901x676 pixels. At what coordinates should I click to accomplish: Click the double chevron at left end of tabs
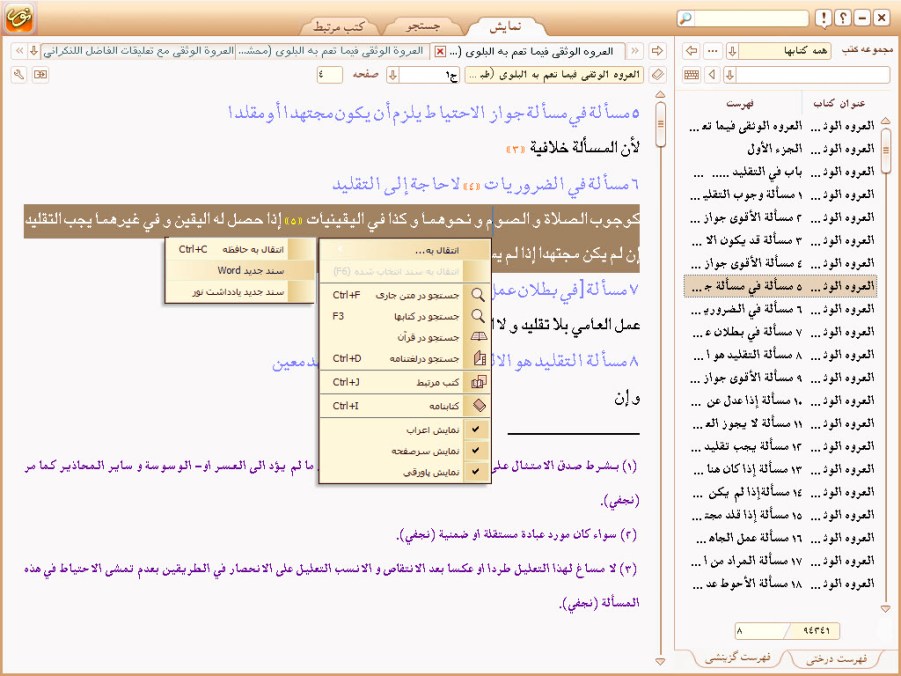point(20,51)
